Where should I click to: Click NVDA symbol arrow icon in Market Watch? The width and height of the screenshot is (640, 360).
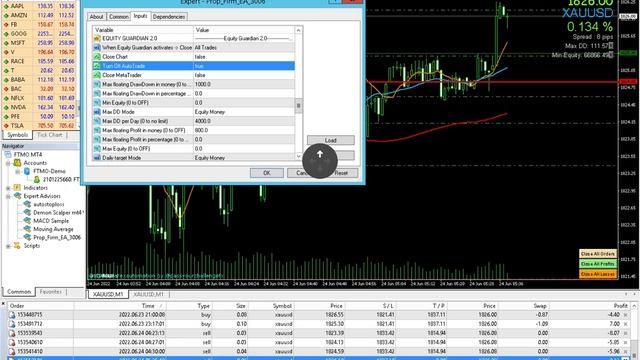click(x=6, y=107)
